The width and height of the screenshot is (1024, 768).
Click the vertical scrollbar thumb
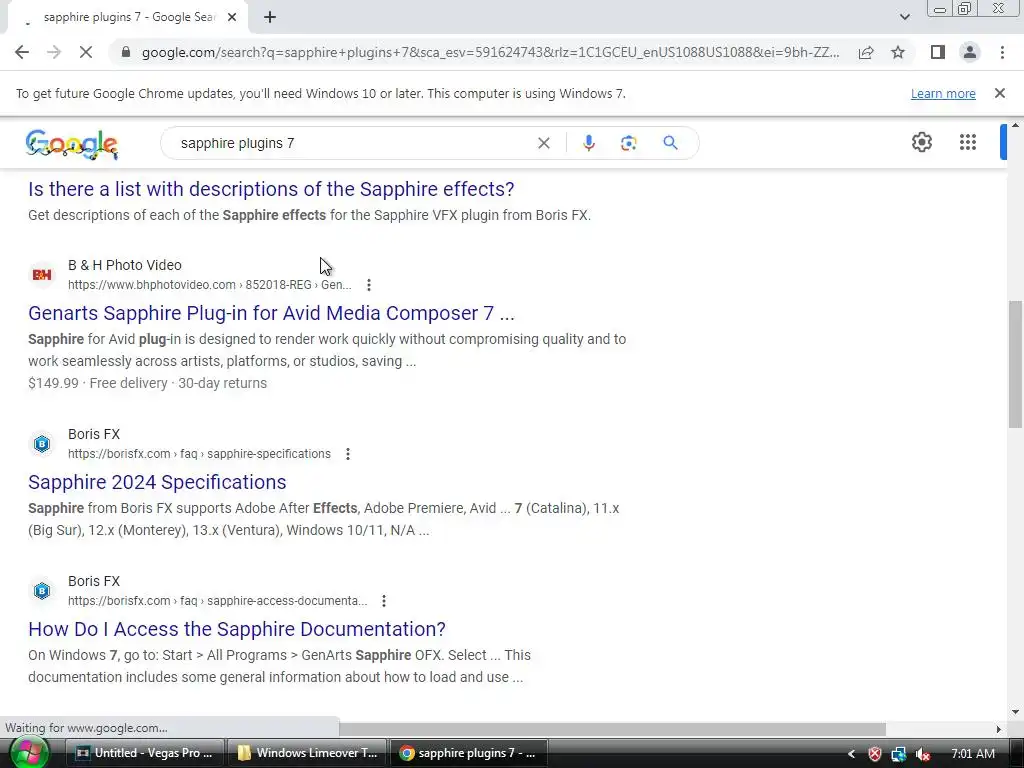tap(1016, 364)
